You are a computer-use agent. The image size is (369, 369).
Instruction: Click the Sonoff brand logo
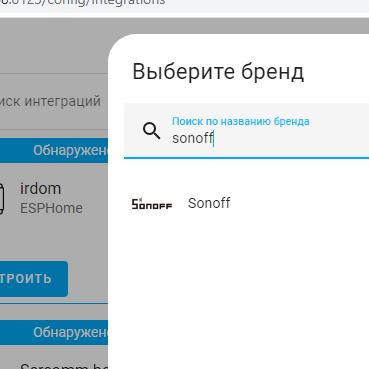(x=152, y=203)
